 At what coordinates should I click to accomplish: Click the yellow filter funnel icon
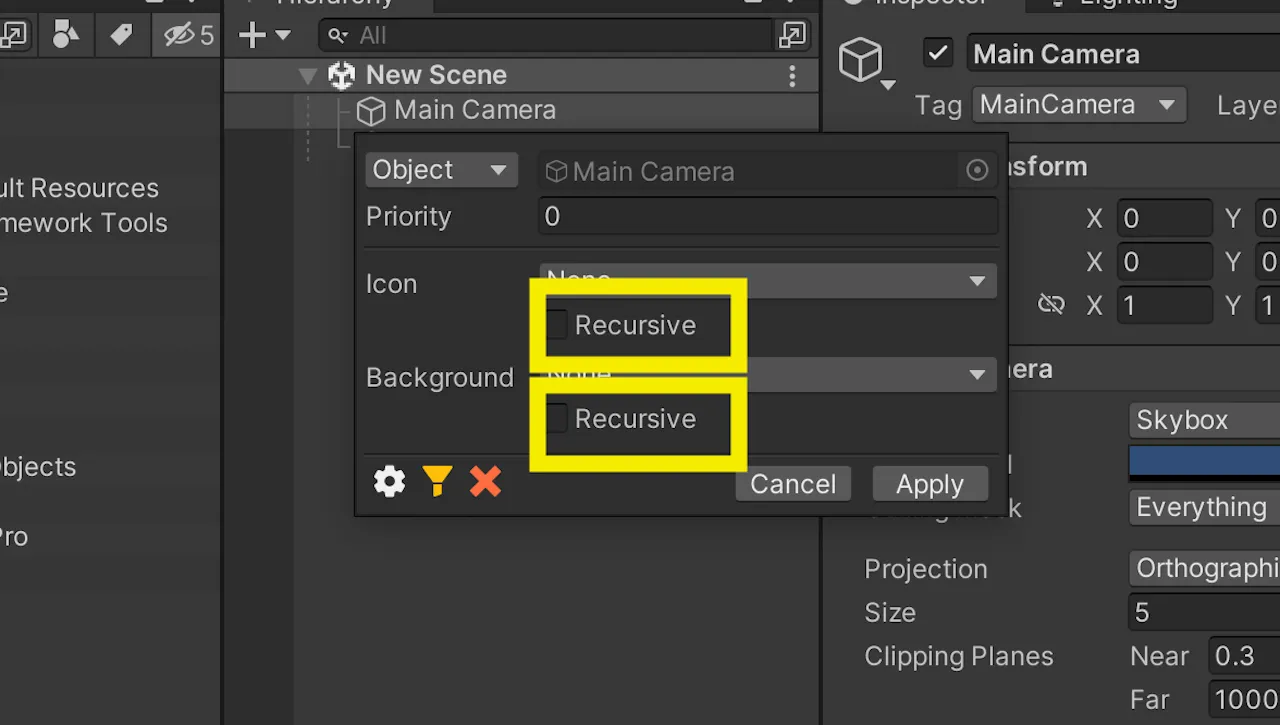click(437, 482)
